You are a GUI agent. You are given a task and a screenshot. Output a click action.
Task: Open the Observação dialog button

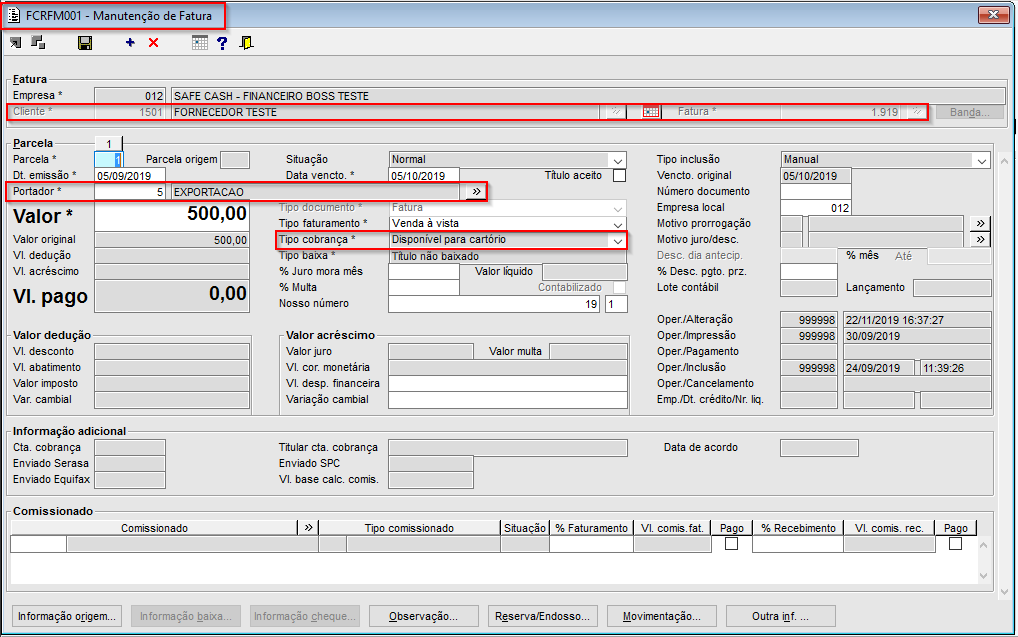point(424,616)
